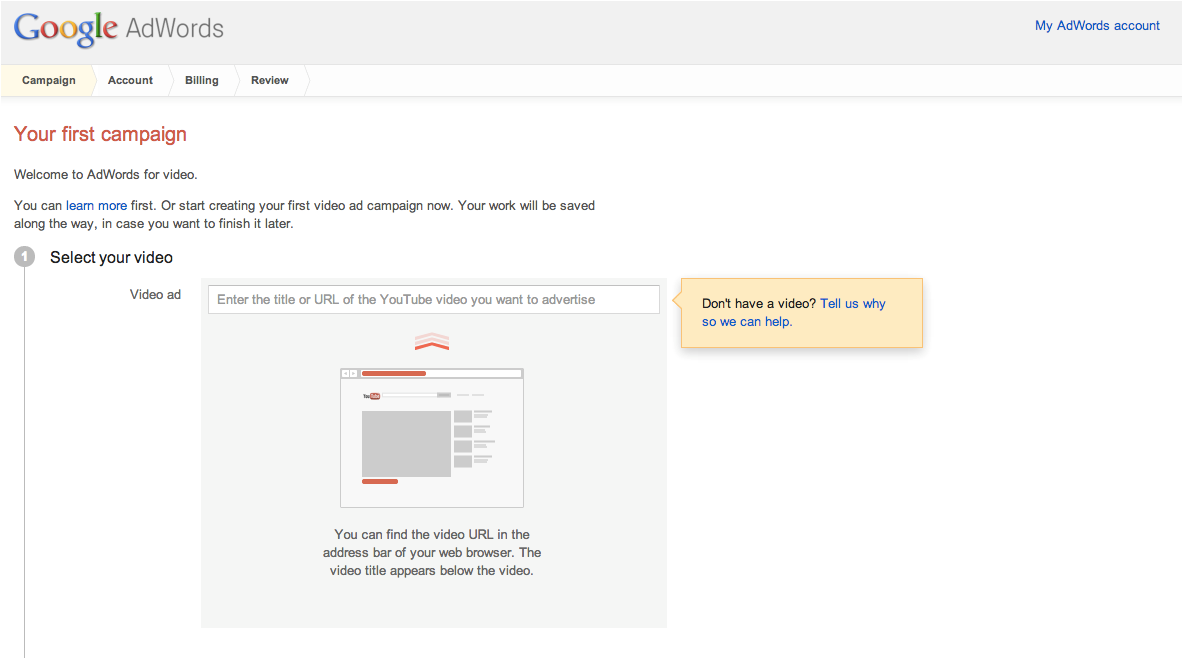Image resolution: width=1183 pixels, height=659 pixels.
Task: Select the Campaign step tab
Action: (48, 80)
